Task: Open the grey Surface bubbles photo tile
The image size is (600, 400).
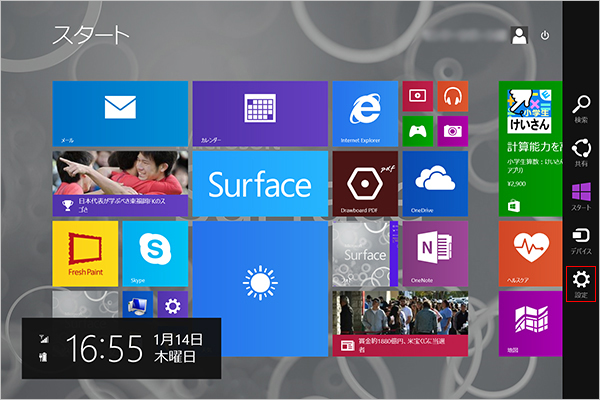Action: pyautogui.click(x=365, y=253)
